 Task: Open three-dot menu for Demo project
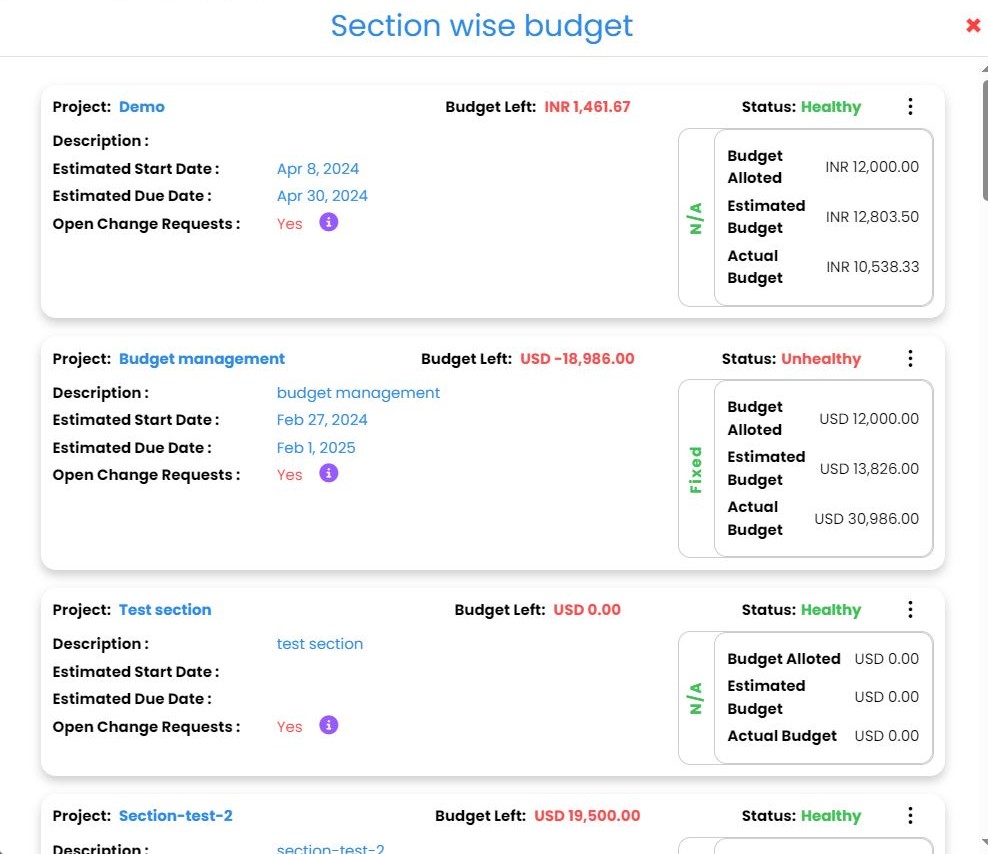tap(909, 107)
